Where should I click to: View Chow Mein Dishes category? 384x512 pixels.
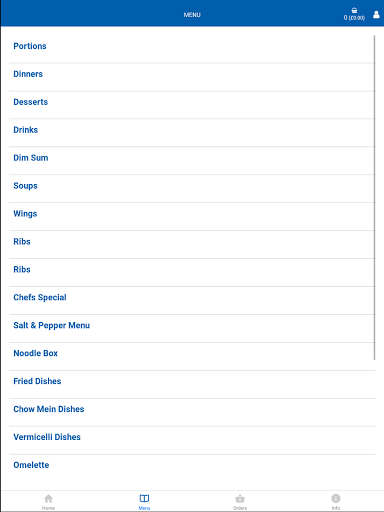[192, 409]
